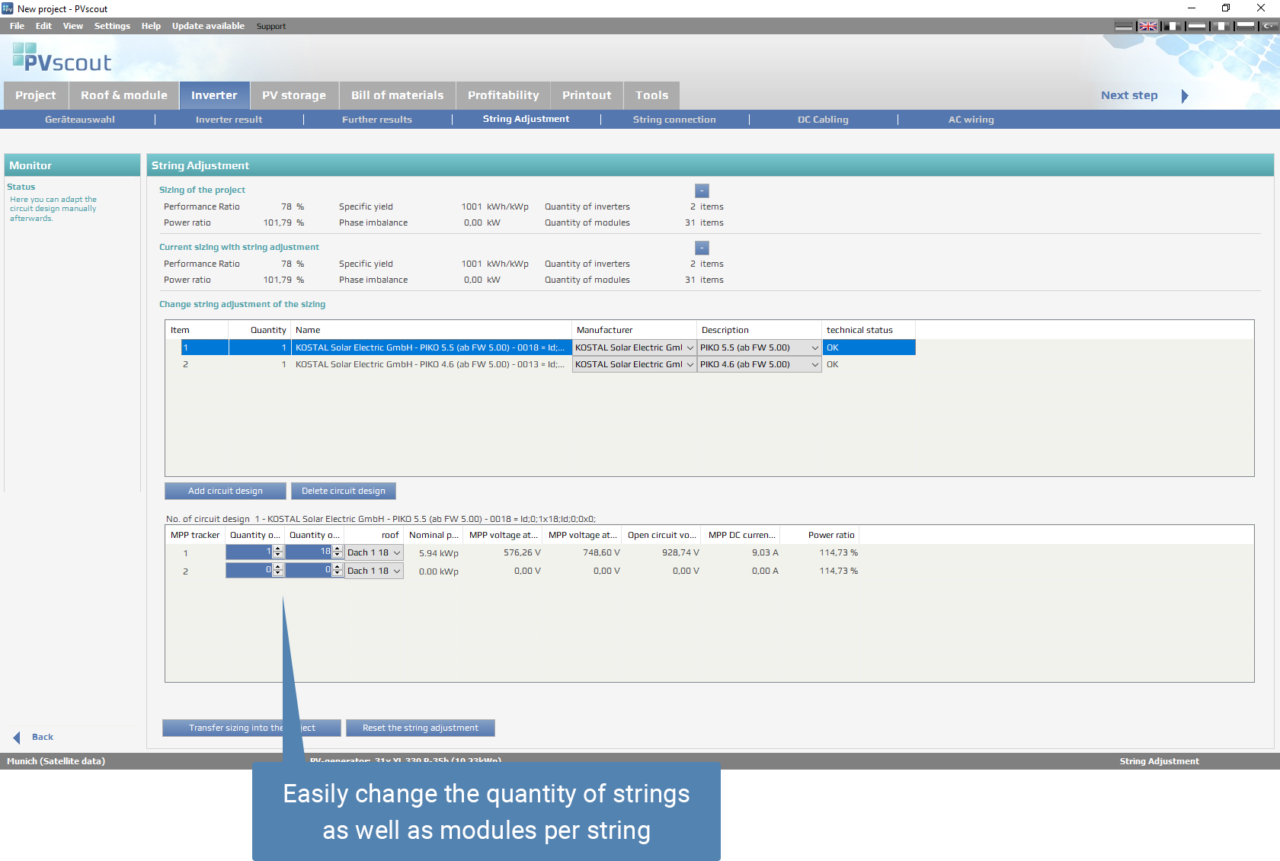Image resolution: width=1280 pixels, height=861 pixels.
Task: Open Description dropdown showing PIKO 4.6
Action: click(x=759, y=365)
